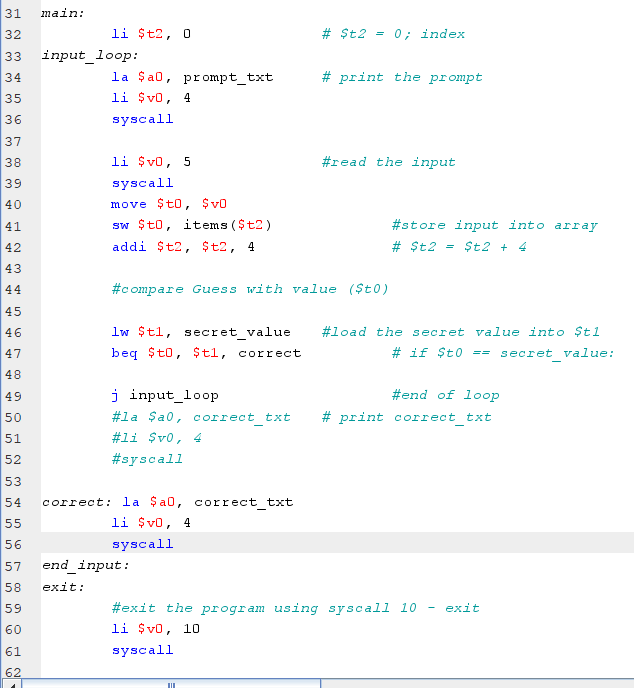
Task: Click the 'exit:' label on line 58
Action: point(63,587)
